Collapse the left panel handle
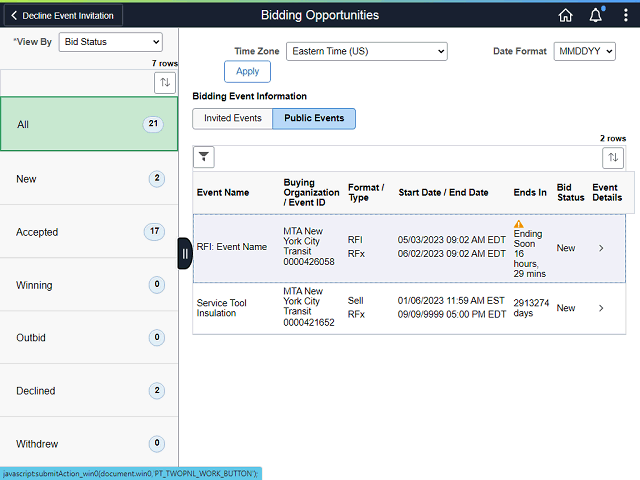 tap(185, 253)
